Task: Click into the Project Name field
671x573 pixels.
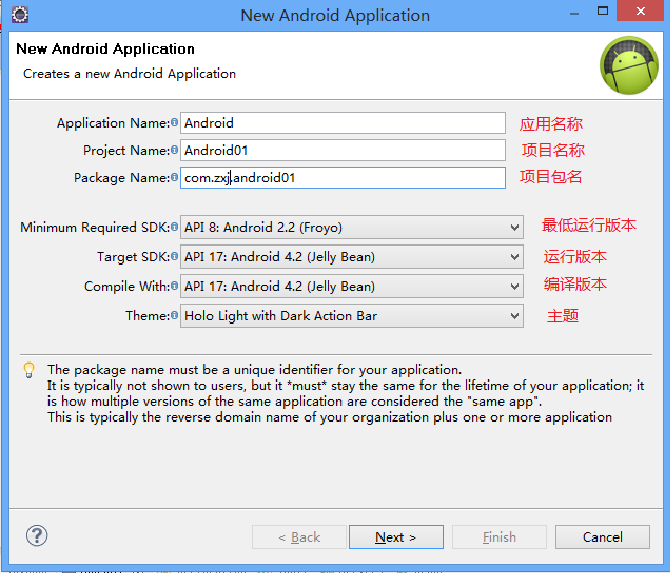Action: coord(343,150)
